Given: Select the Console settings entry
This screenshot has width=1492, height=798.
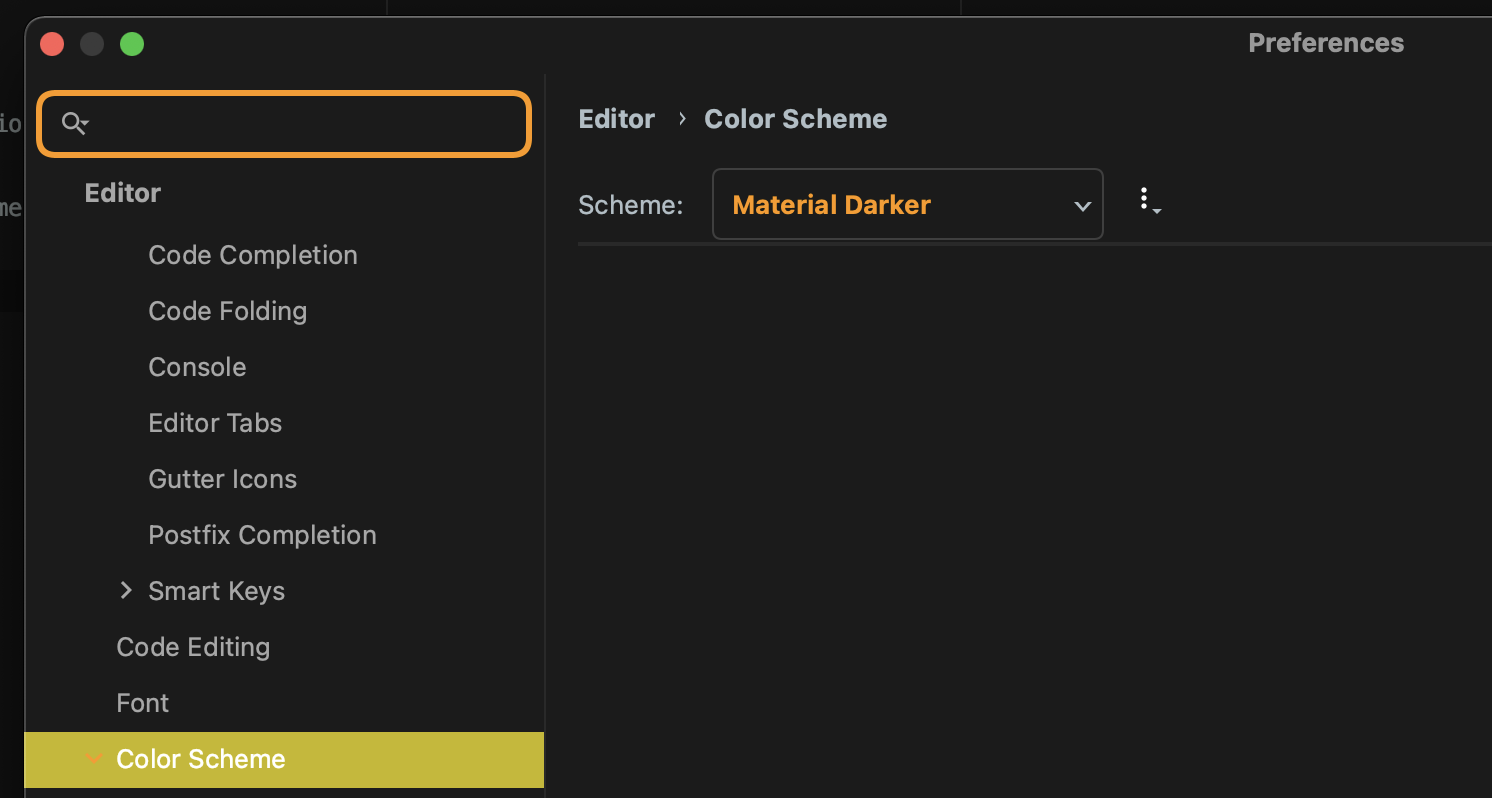Looking at the screenshot, I should [197, 367].
